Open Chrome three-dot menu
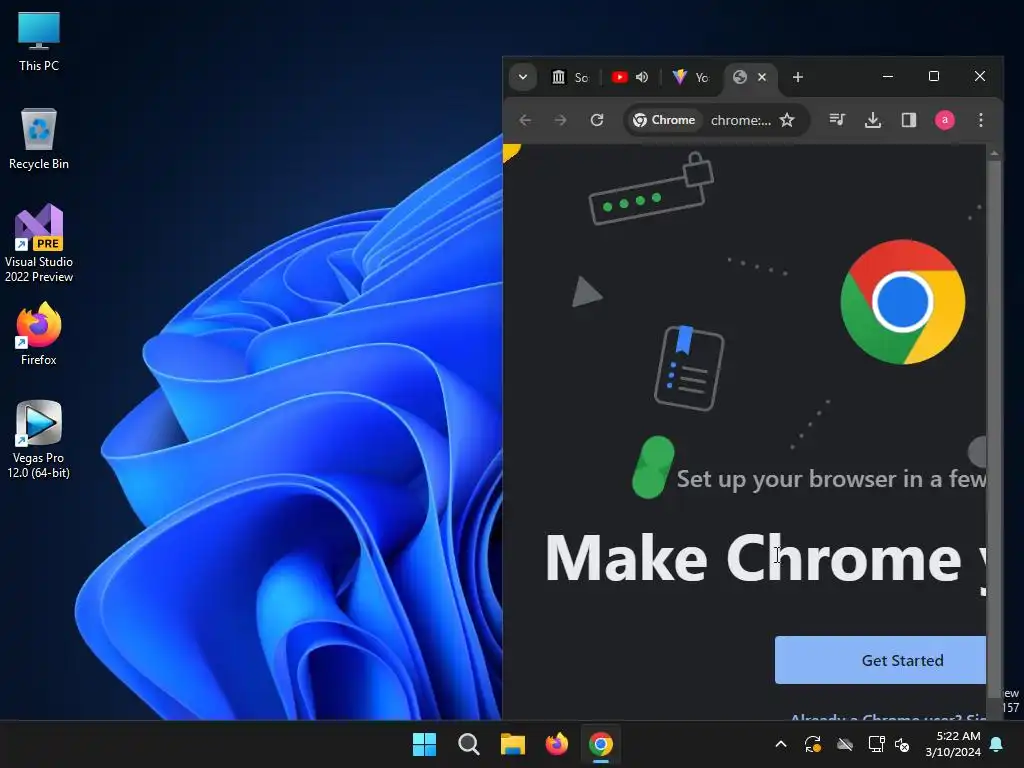This screenshot has width=1024, height=768. pos(981,120)
